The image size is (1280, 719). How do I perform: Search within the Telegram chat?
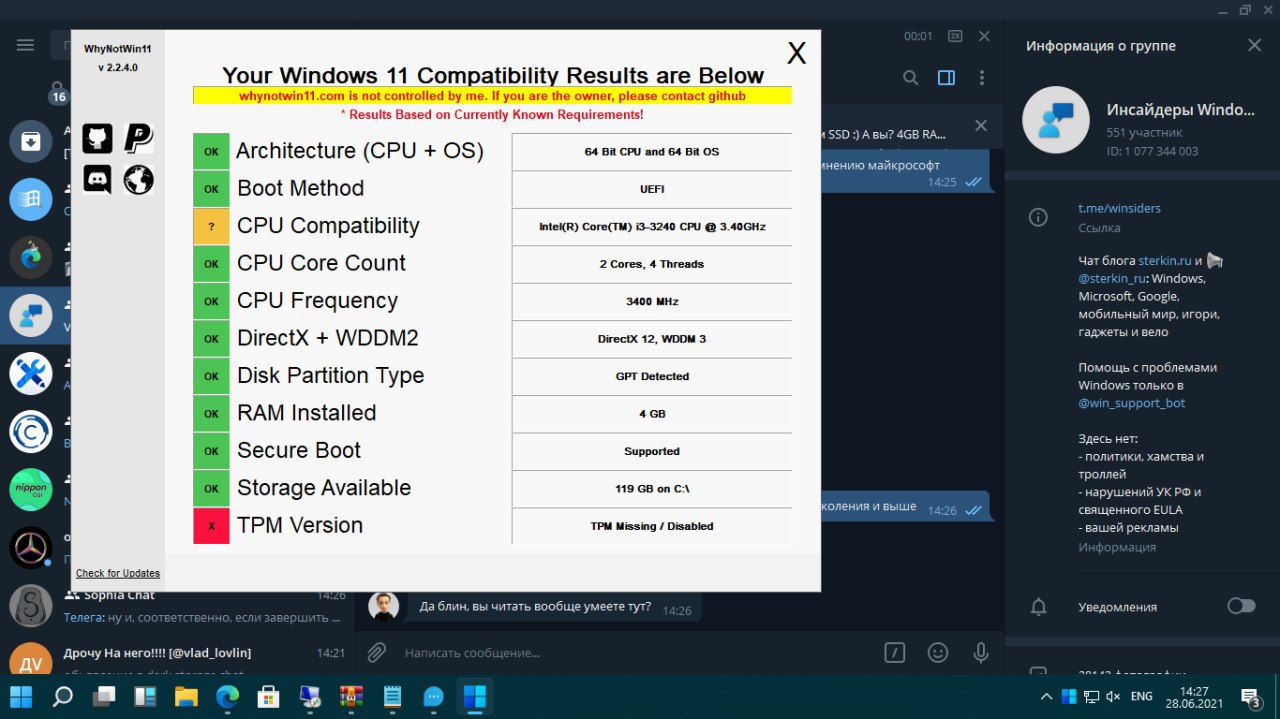[910, 78]
